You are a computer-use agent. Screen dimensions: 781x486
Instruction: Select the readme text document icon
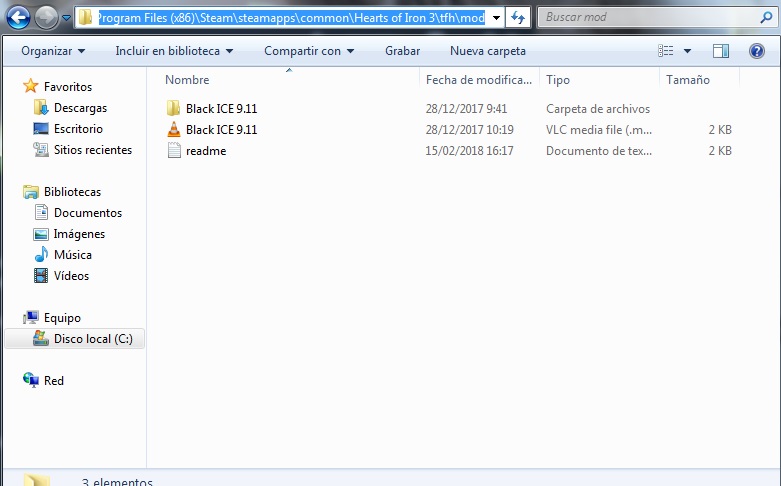pos(174,150)
